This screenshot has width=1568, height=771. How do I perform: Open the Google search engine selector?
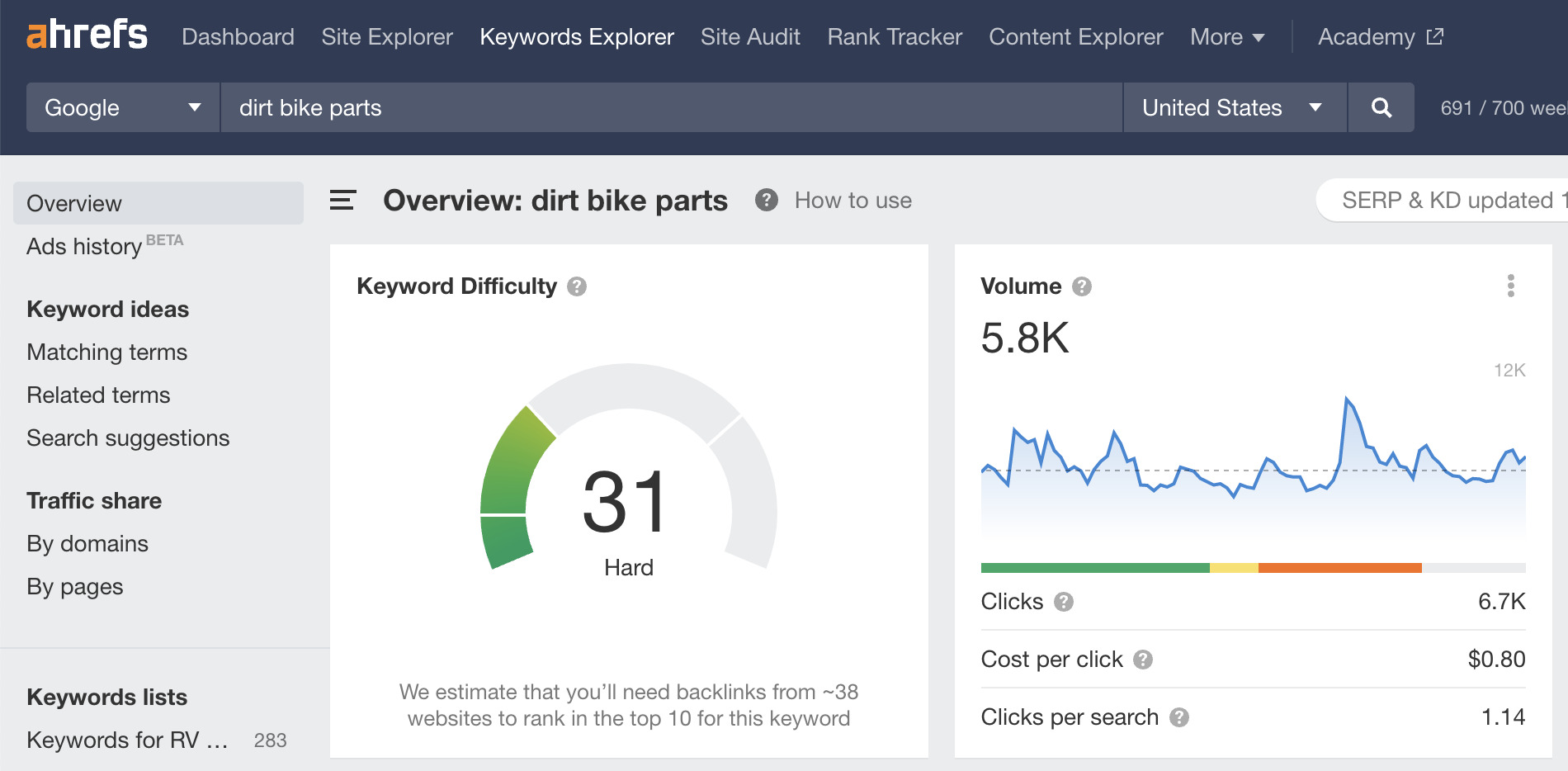pos(121,107)
